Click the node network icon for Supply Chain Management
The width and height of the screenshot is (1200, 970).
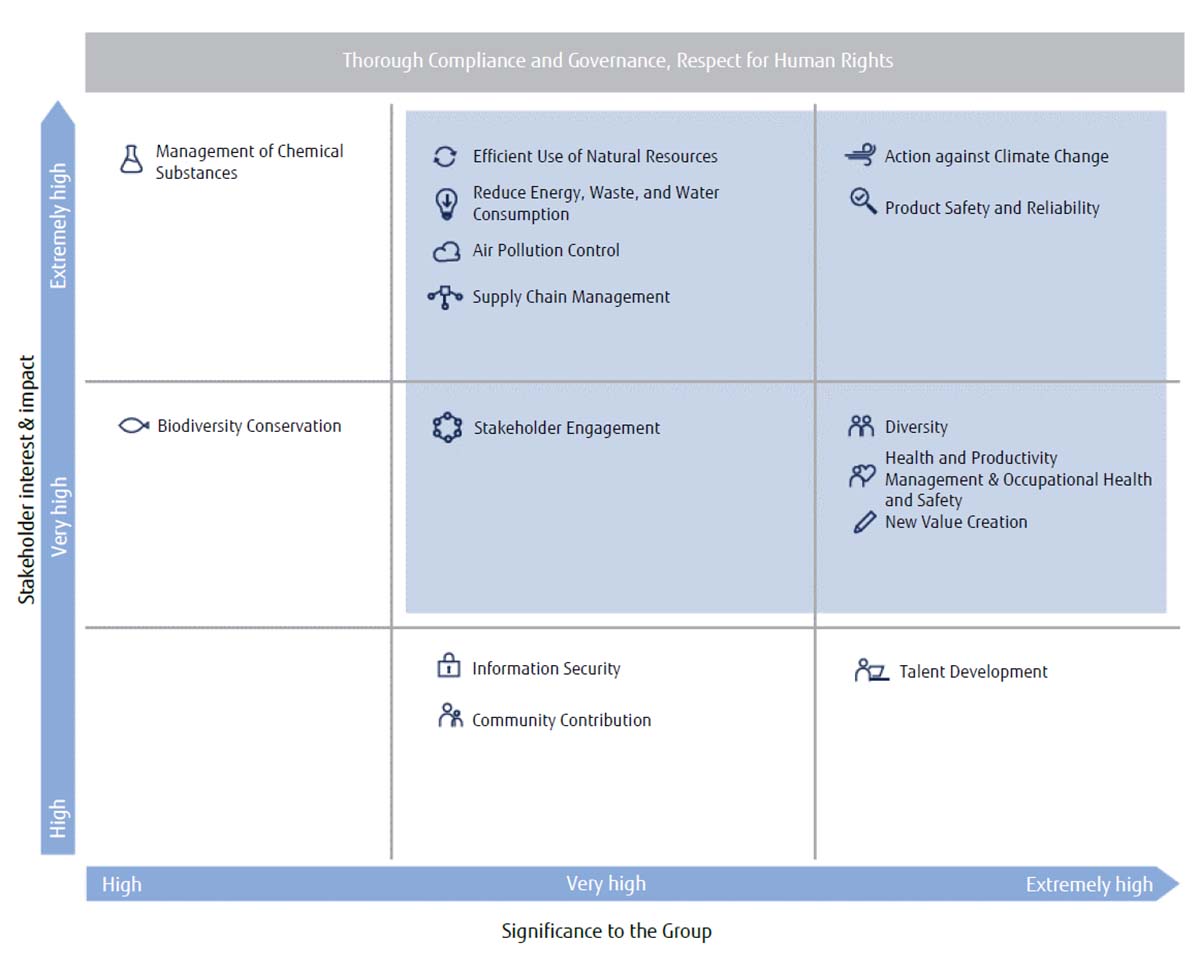[445, 297]
